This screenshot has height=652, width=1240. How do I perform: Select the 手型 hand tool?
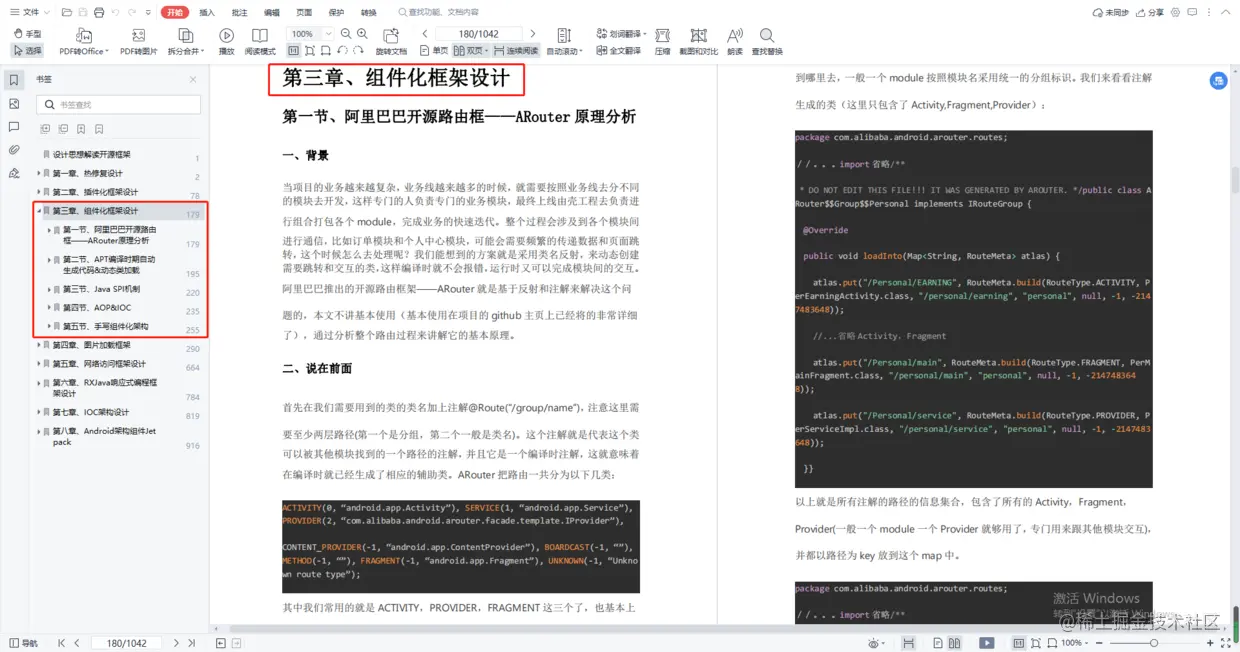pyautogui.click(x=27, y=34)
